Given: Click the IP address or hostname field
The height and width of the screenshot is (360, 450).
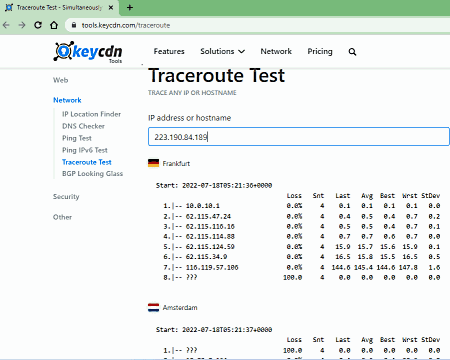Looking at the screenshot, I should click(x=299, y=137).
